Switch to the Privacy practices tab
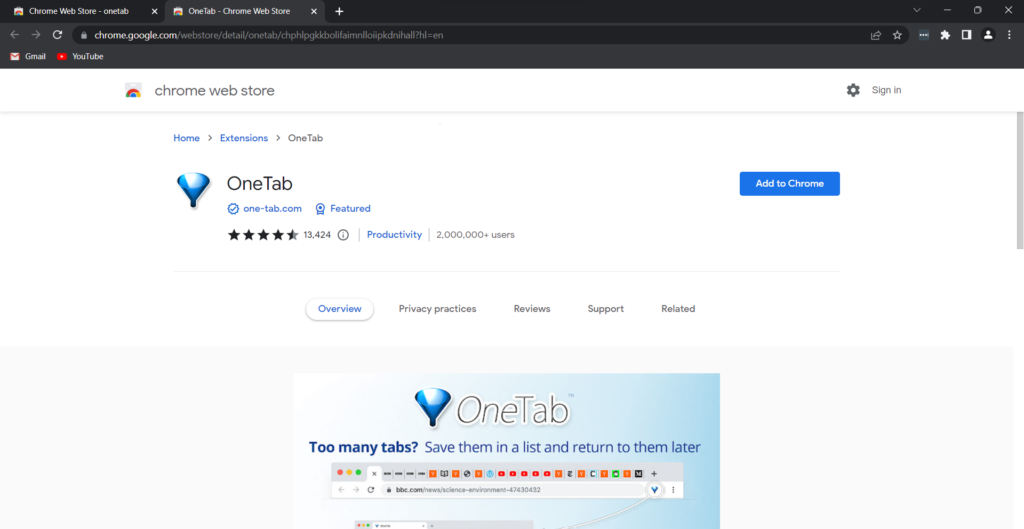The image size is (1024, 529). (438, 309)
